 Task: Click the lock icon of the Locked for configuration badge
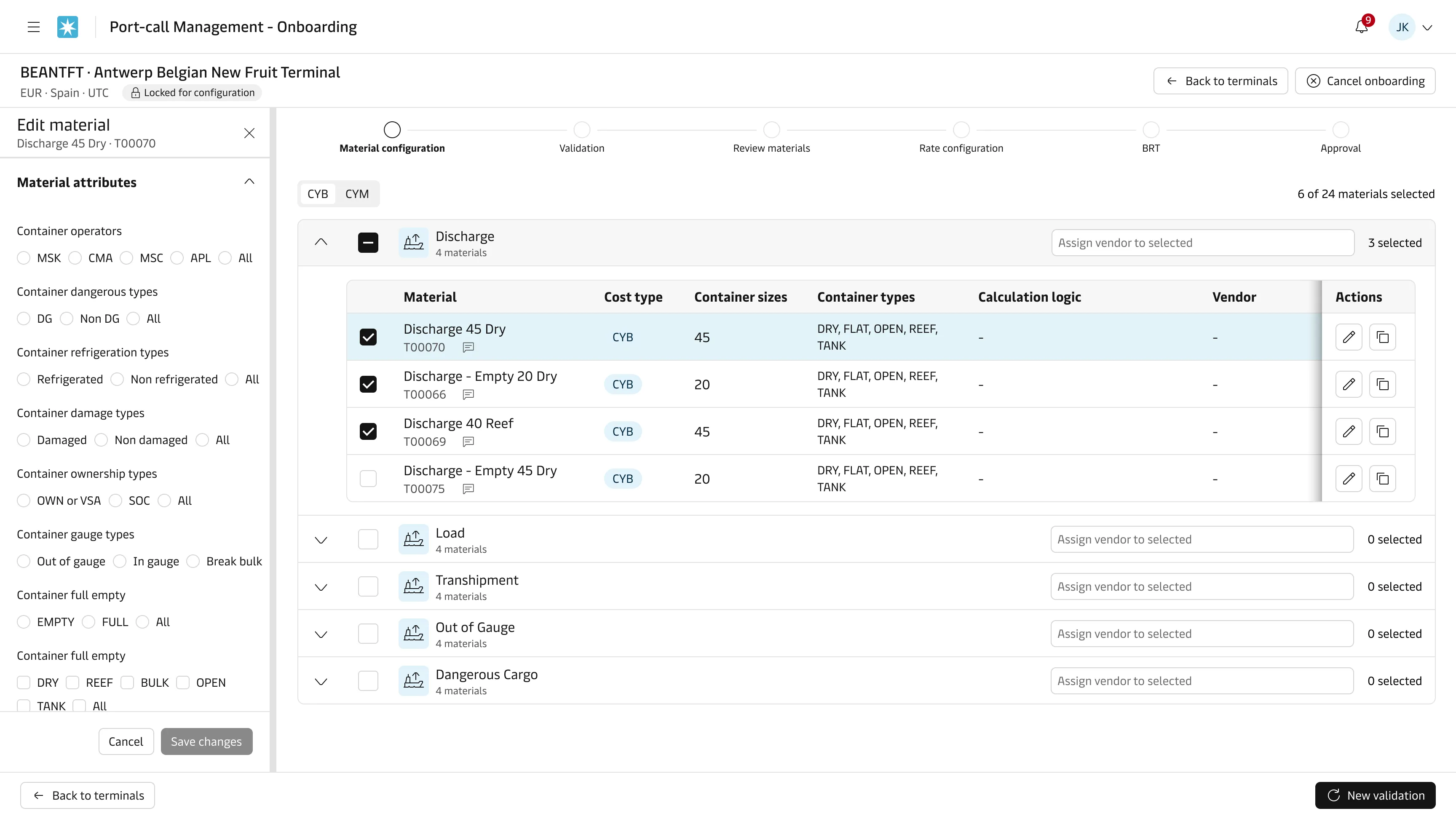136,93
